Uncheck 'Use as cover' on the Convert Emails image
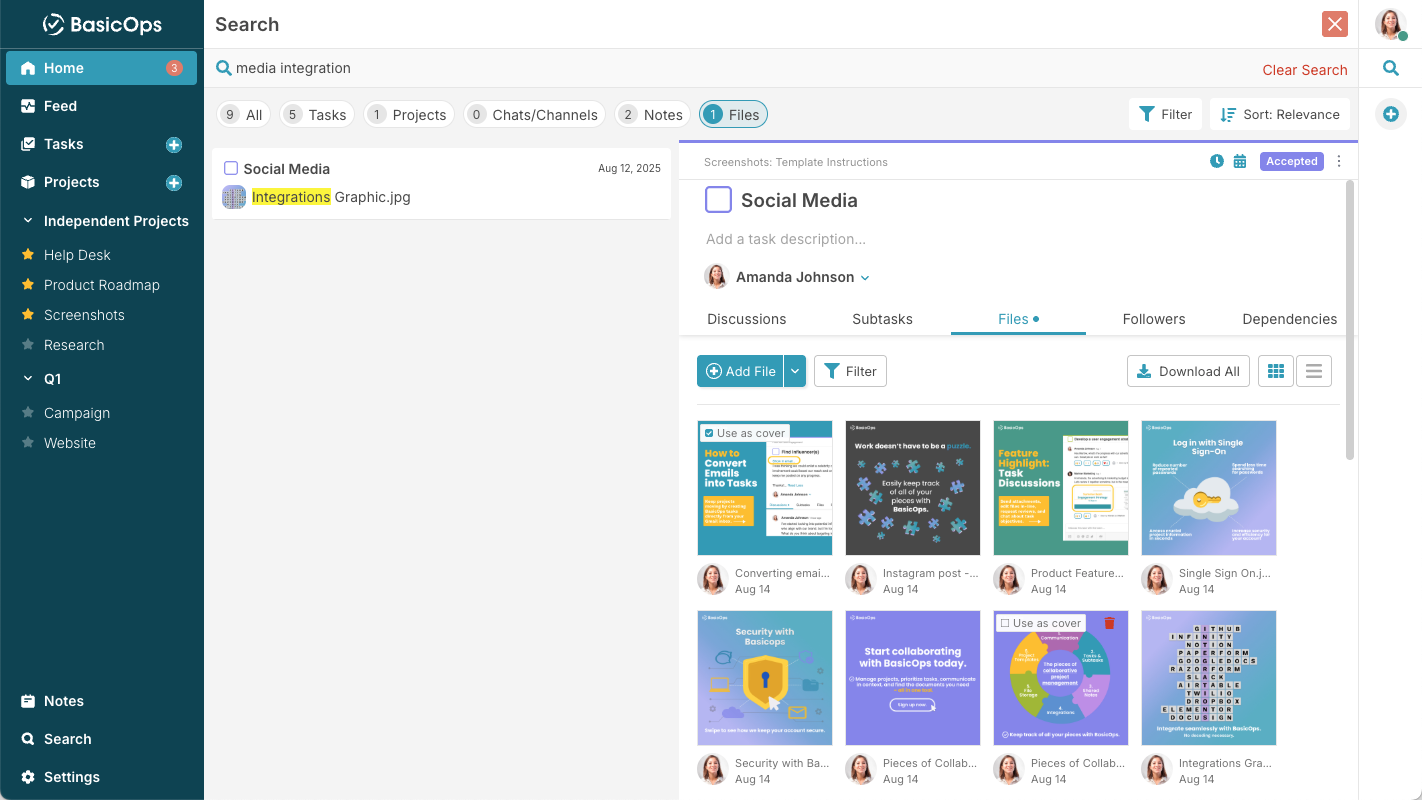 (x=709, y=433)
